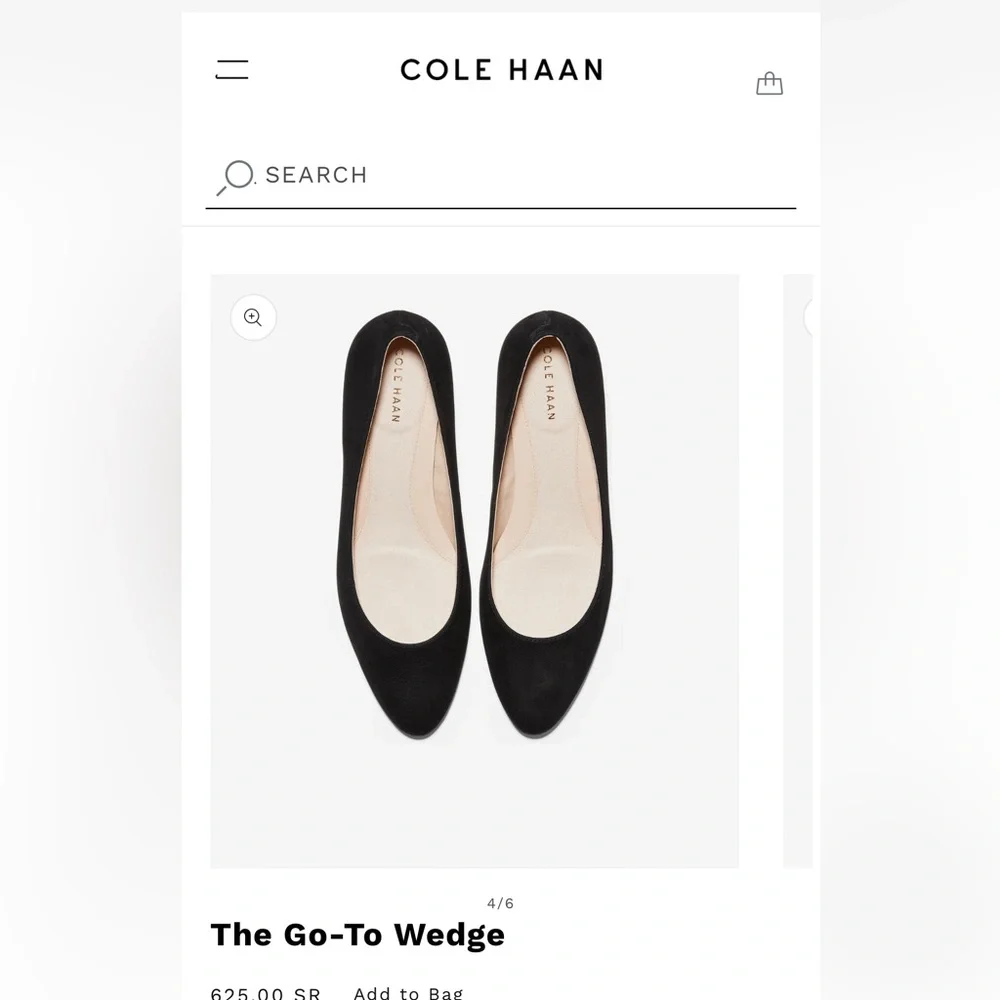Click The Go-To Wedge product title
1000x1000 pixels.
tap(357, 934)
